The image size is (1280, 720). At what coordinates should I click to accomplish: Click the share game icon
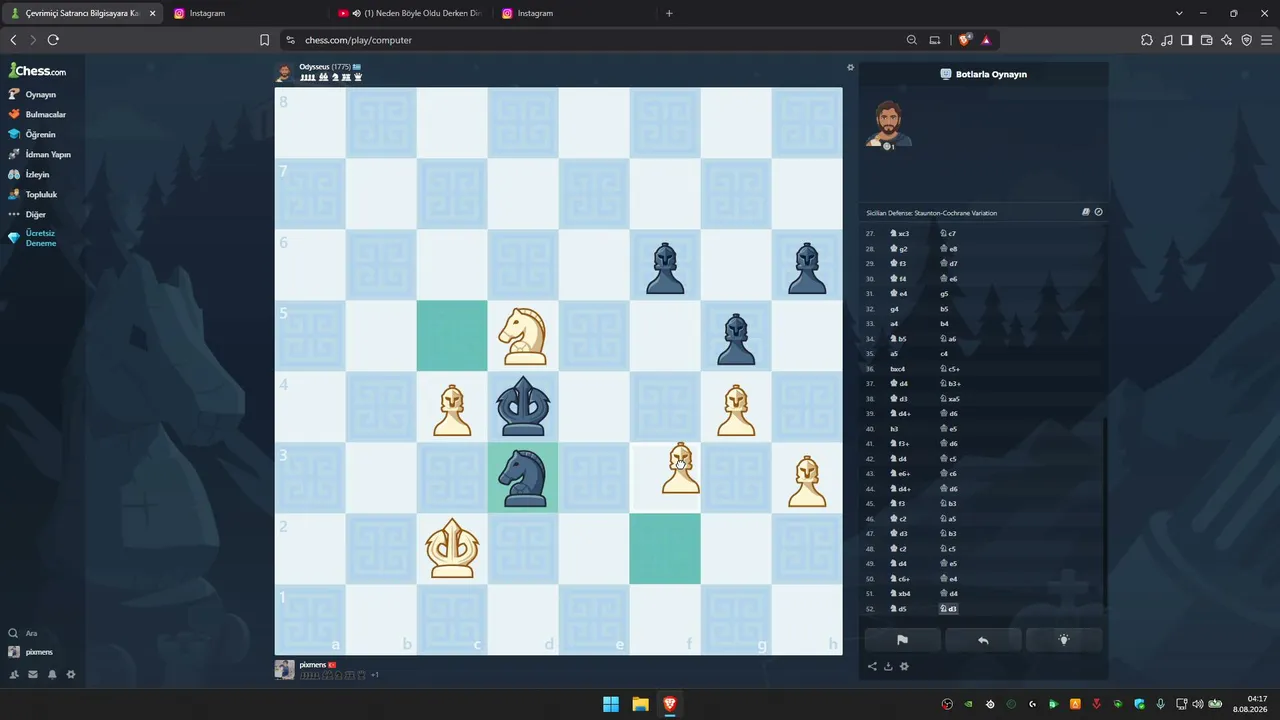pyautogui.click(x=872, y=667)
